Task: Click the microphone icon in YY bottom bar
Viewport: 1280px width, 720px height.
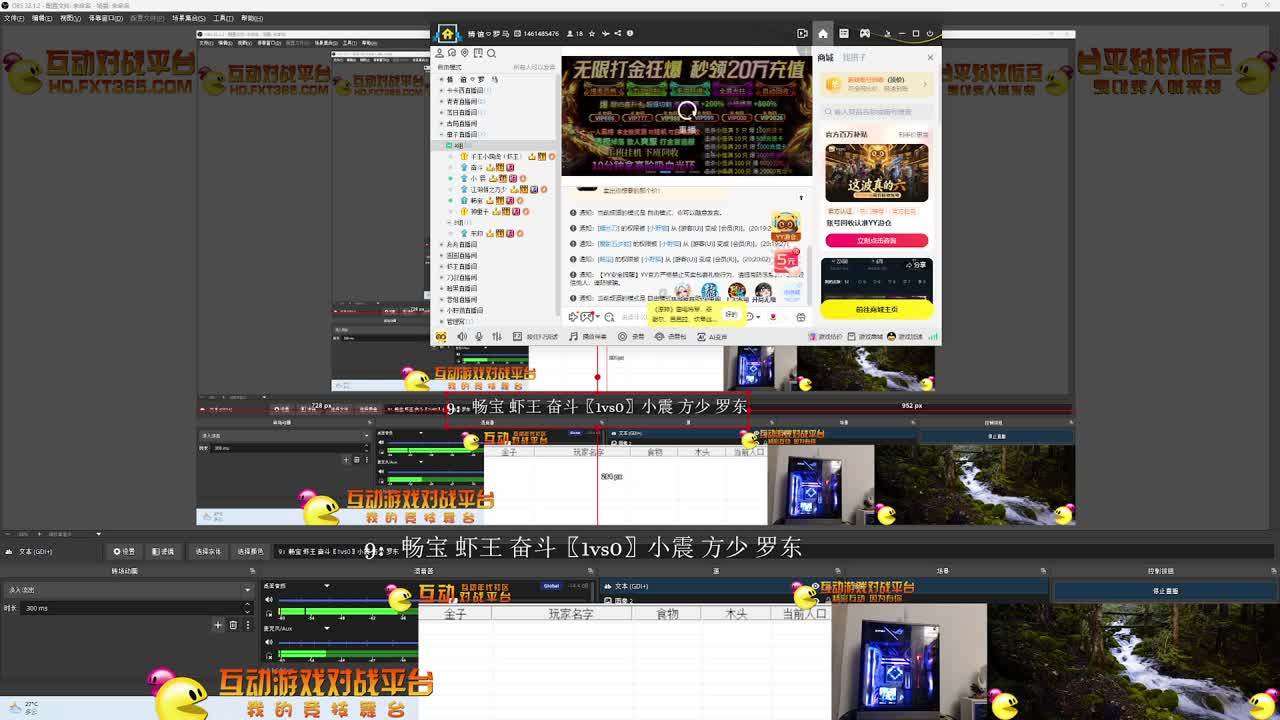Action: pos(479,337)
